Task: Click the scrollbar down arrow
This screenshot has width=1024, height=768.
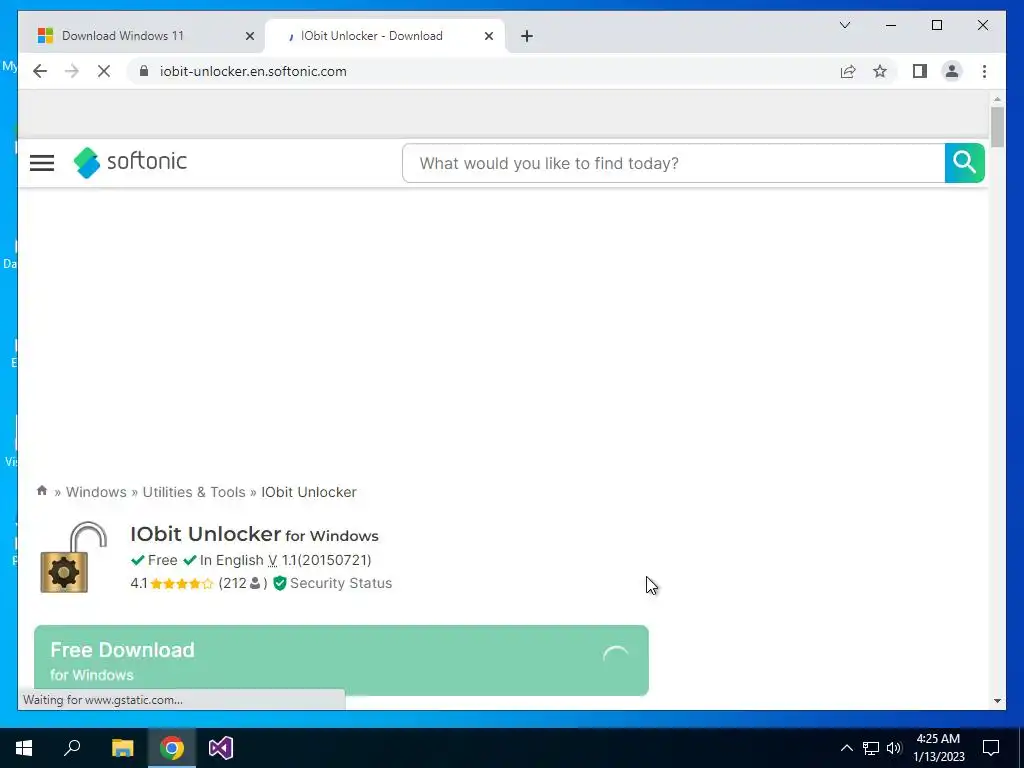Action: (997, 701)
